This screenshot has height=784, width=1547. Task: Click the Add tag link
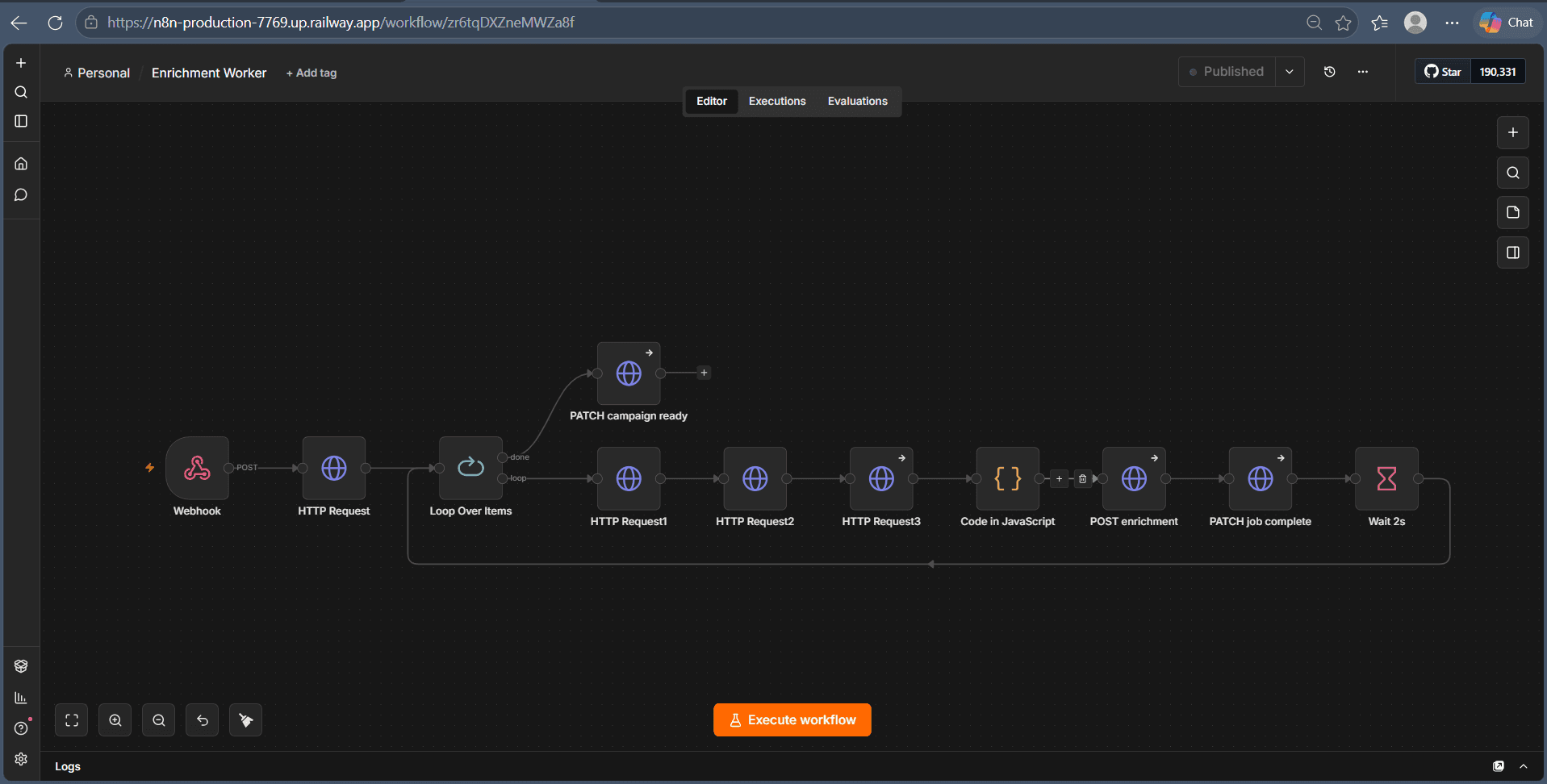pyautogui.click(x=311, y=73)
